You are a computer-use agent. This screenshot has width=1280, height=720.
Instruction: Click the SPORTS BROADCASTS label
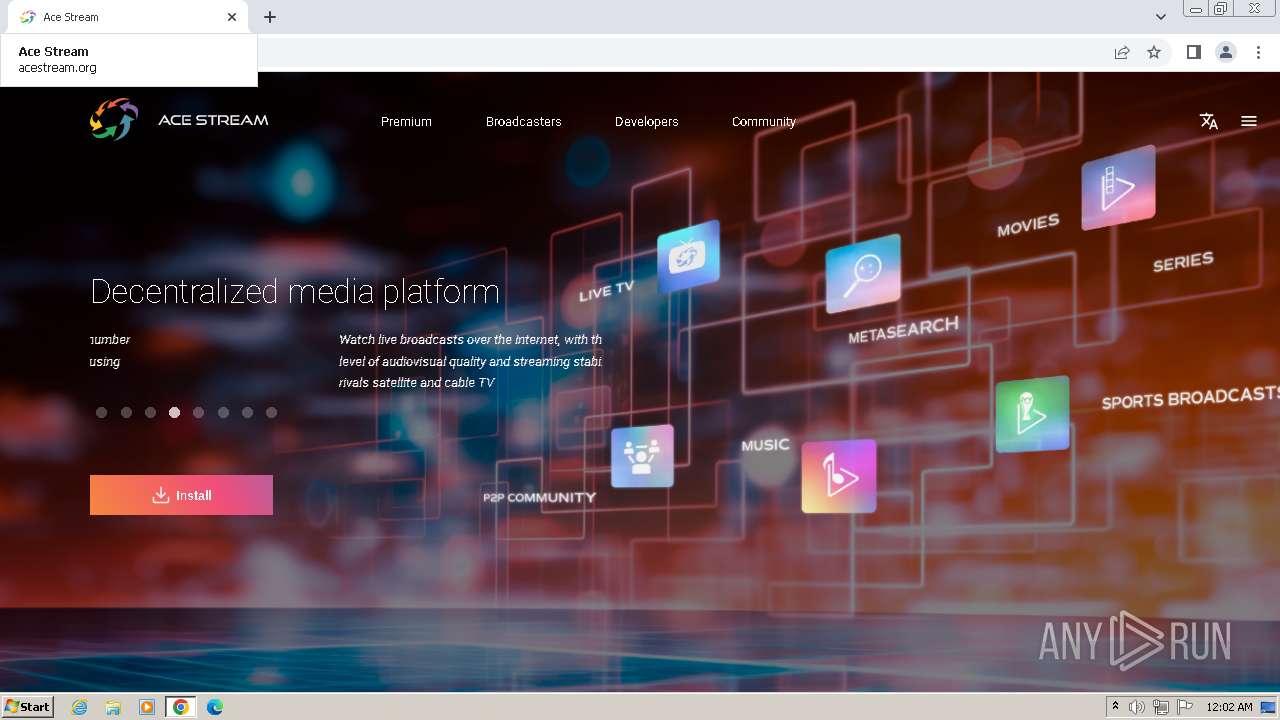coord(1191,397)
